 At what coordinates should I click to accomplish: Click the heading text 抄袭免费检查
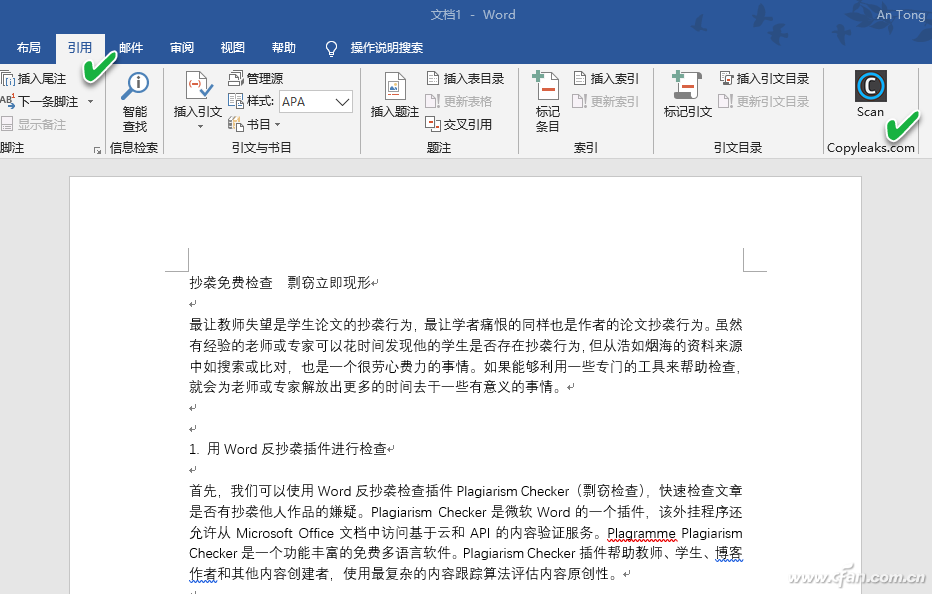pyautogui.click(x=231, y=282)
